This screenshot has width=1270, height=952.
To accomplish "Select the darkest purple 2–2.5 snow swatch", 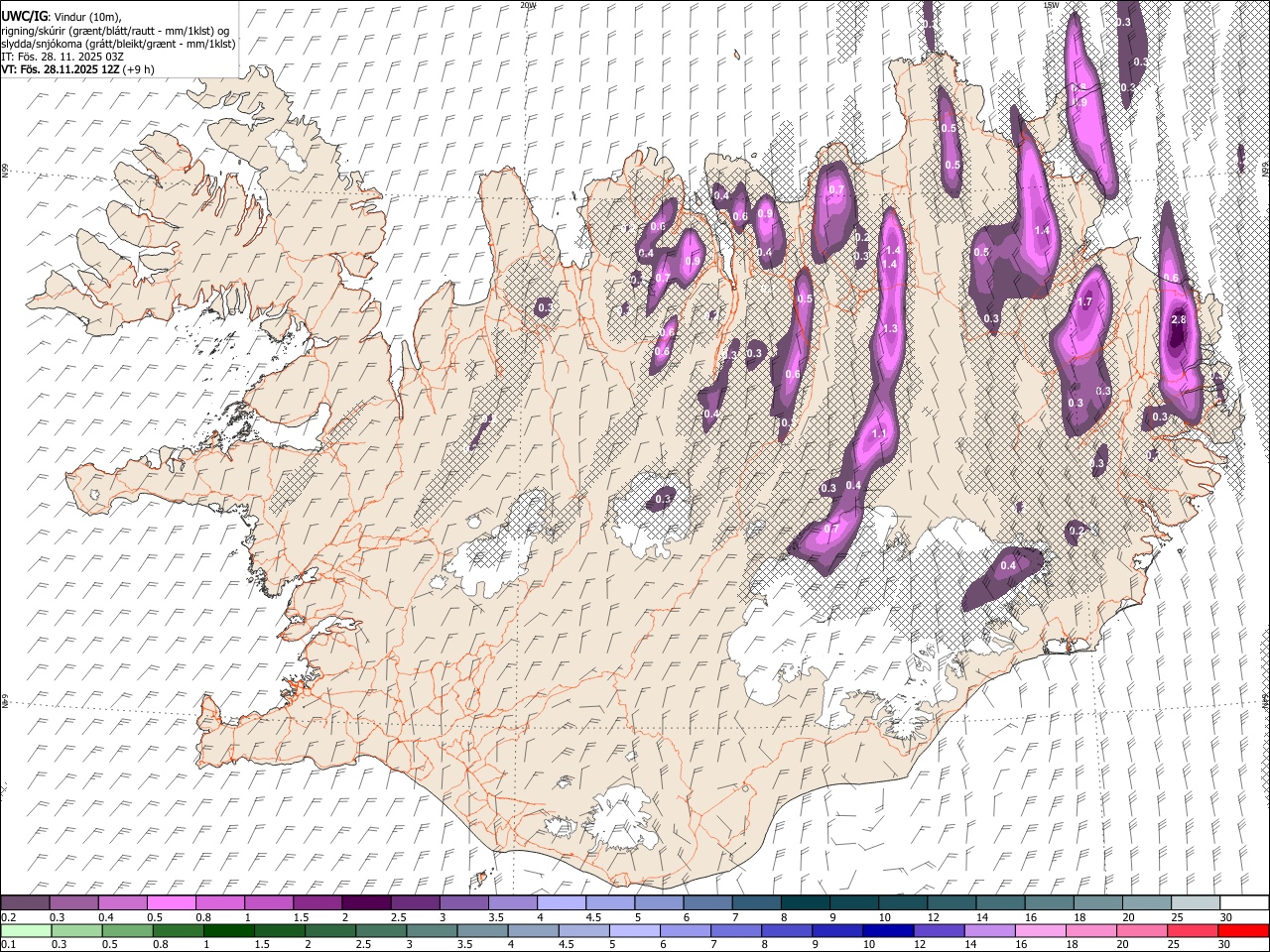I will [366, 902].
